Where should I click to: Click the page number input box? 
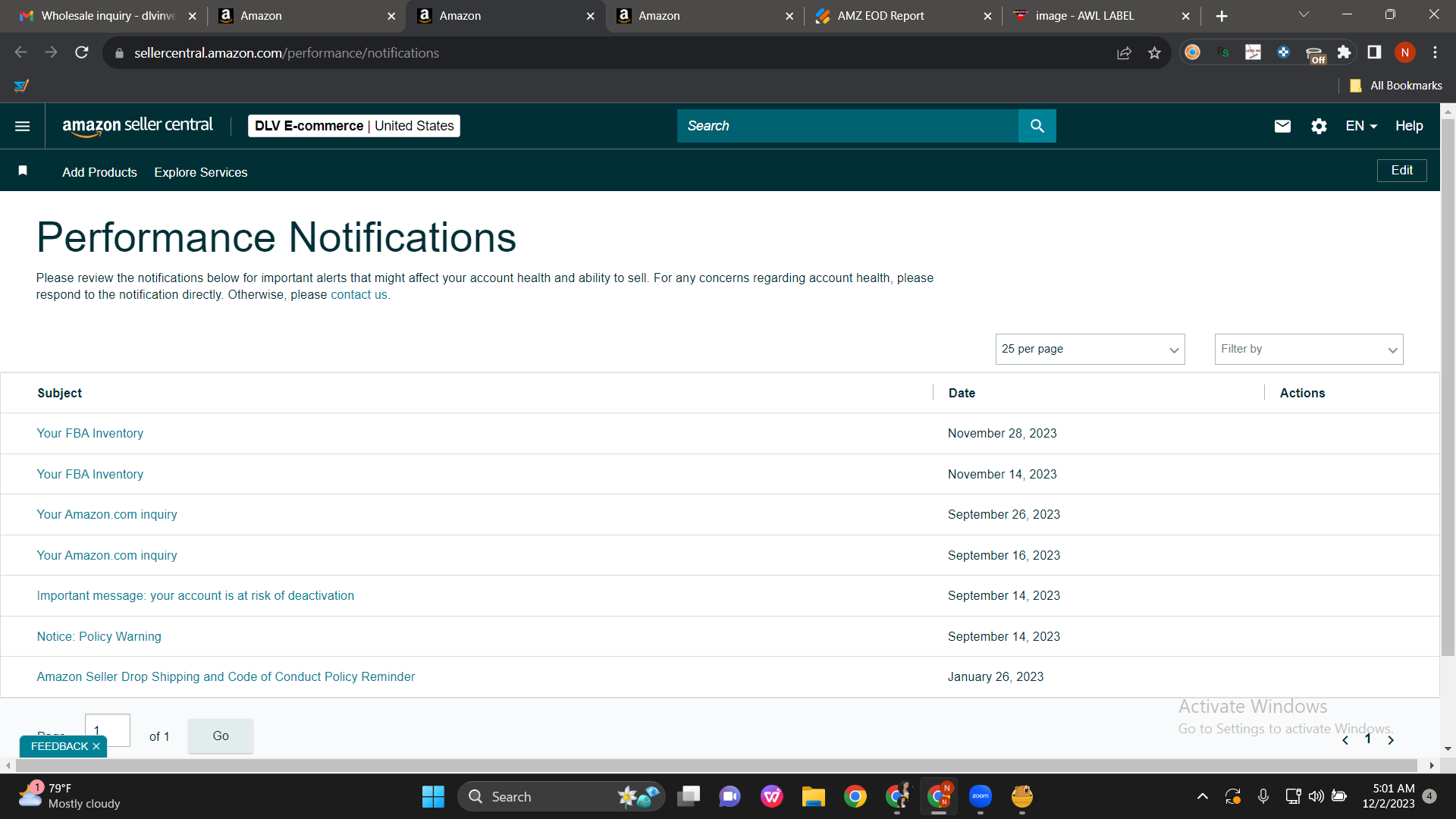coord(108,730)
